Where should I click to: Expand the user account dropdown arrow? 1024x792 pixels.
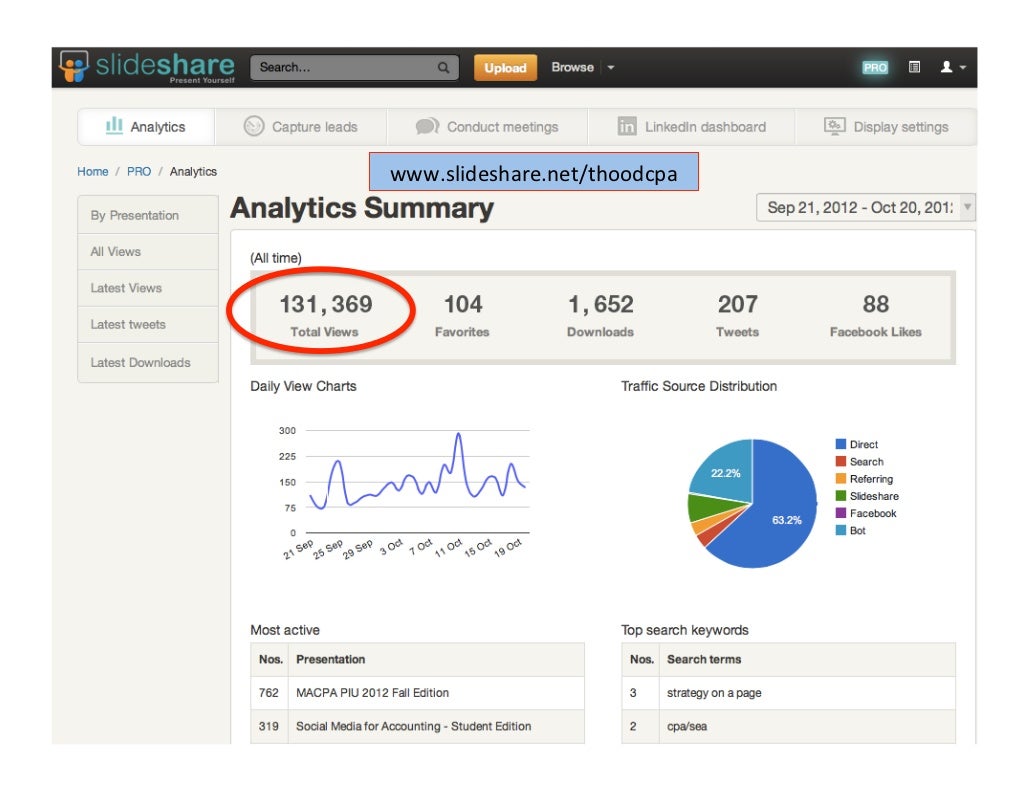point(963,67)
